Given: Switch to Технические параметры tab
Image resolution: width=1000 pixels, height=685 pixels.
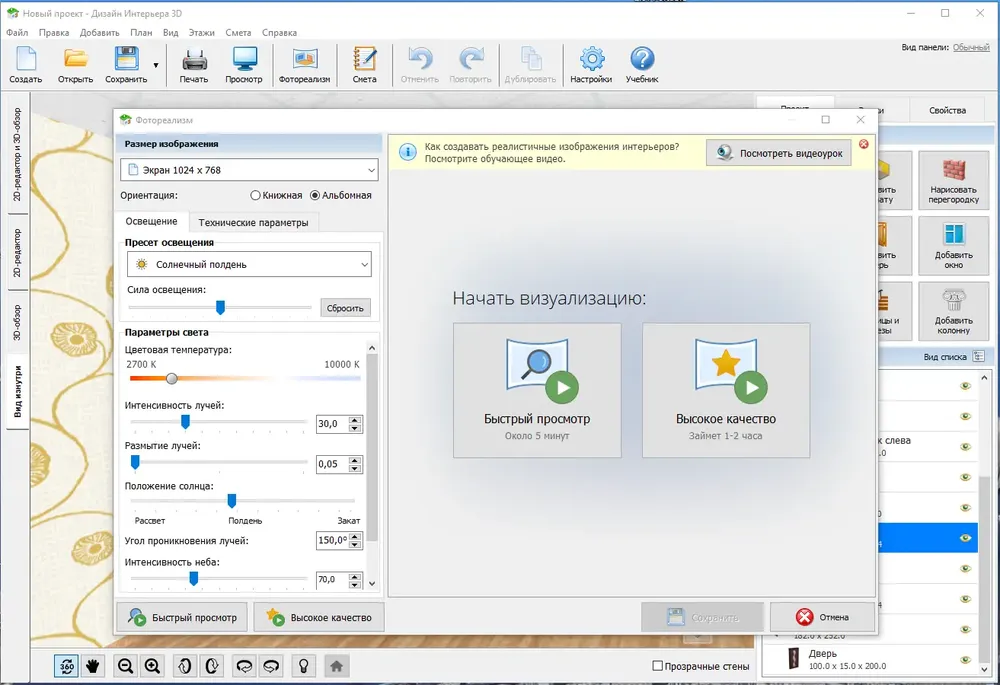Looking at the screenshot, I should (x=253, y=223).
